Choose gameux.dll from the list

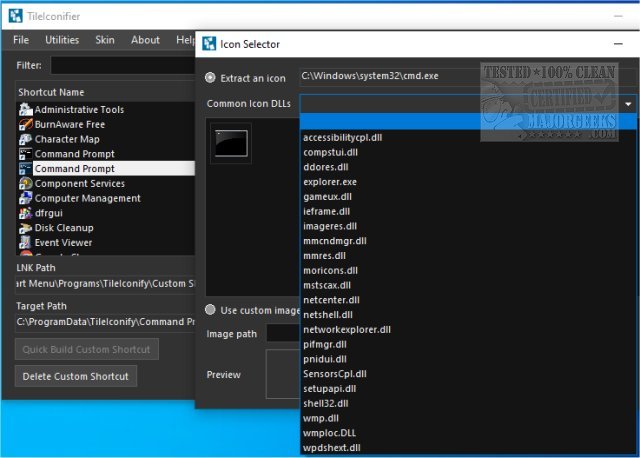pos(469,197)
